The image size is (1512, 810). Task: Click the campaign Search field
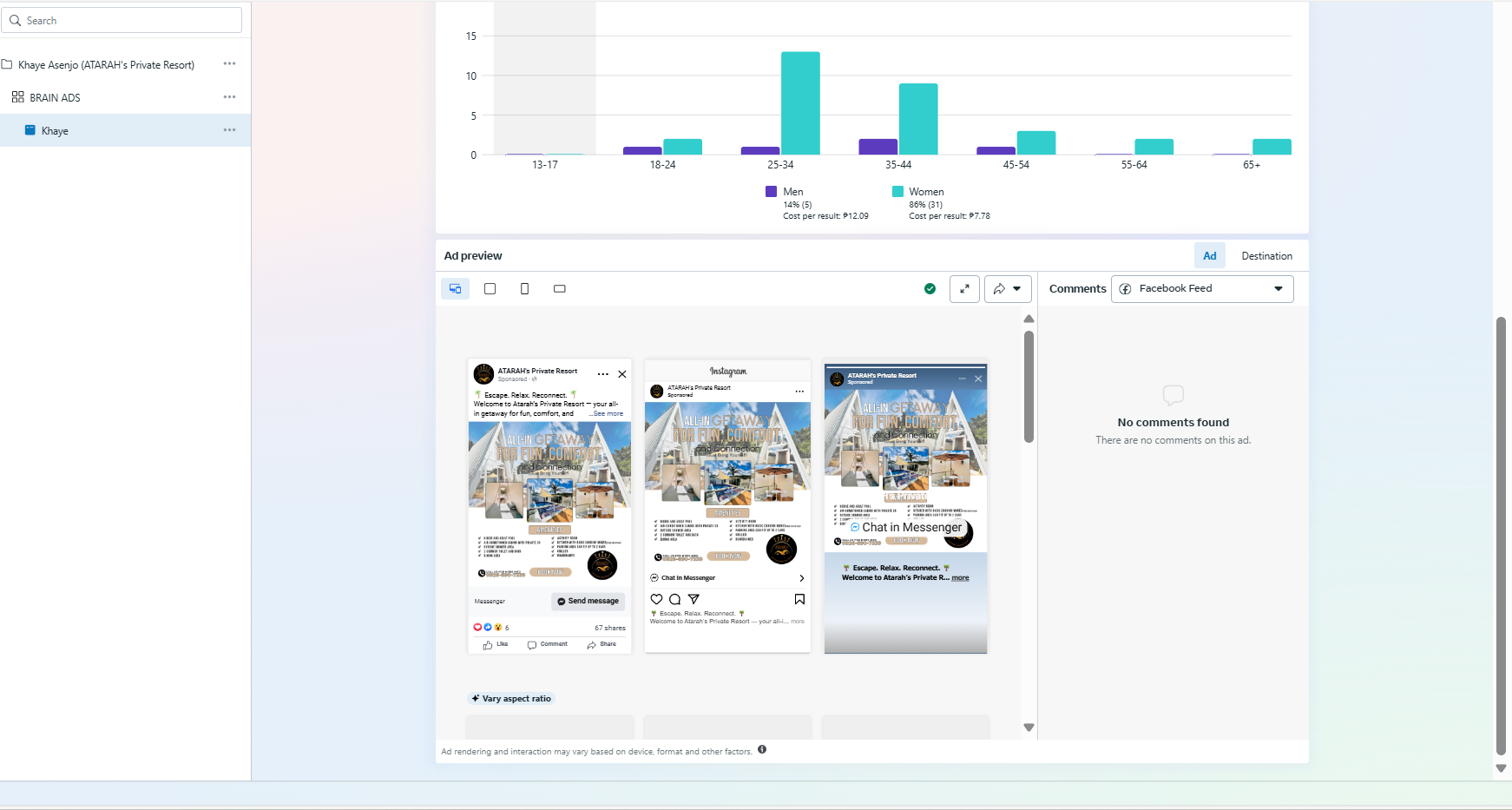point(122,20)
